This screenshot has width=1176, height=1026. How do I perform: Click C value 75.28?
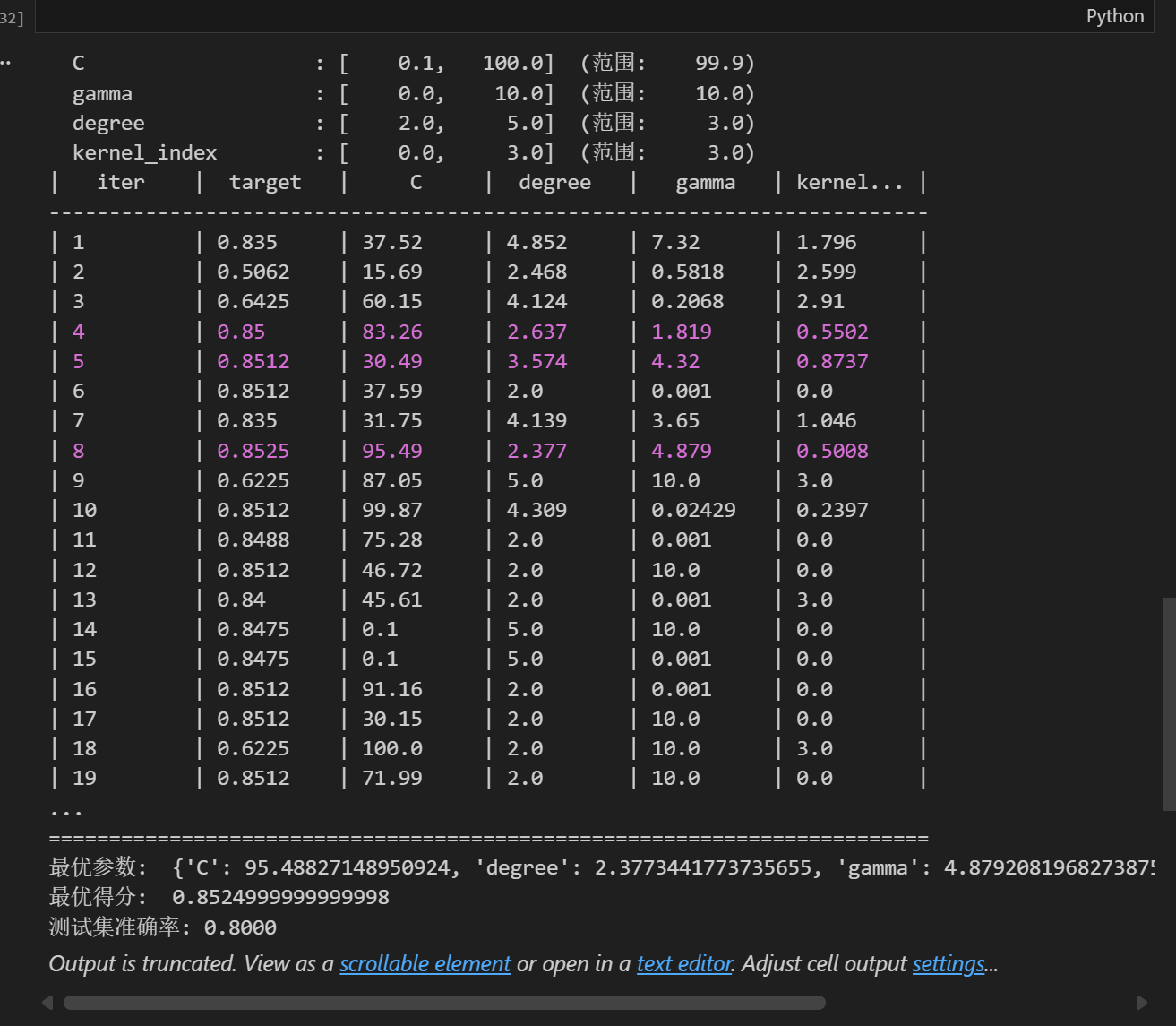(x=392, y=540)
